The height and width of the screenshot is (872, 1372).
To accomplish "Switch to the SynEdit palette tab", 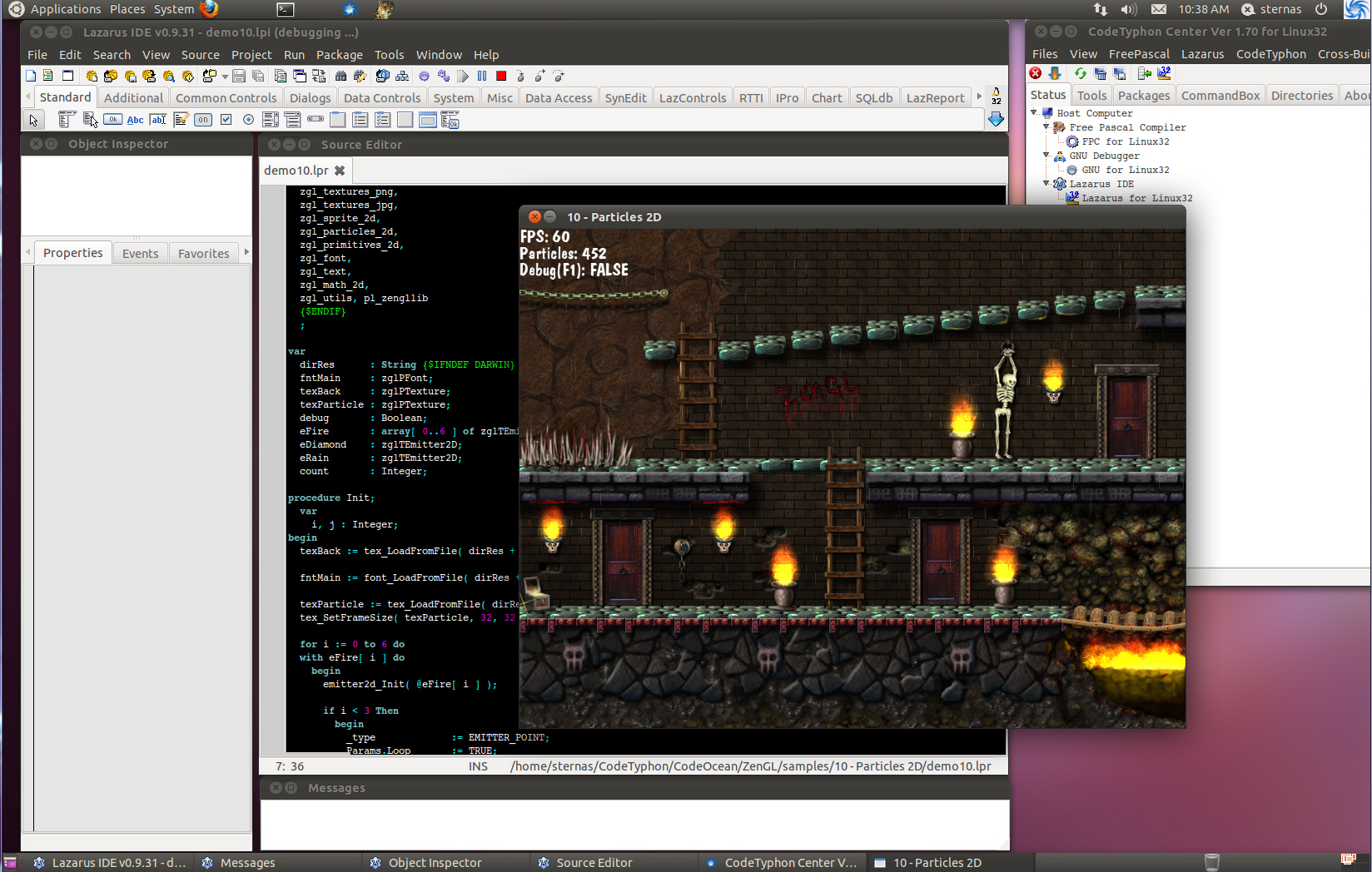I will pos(625,97).
